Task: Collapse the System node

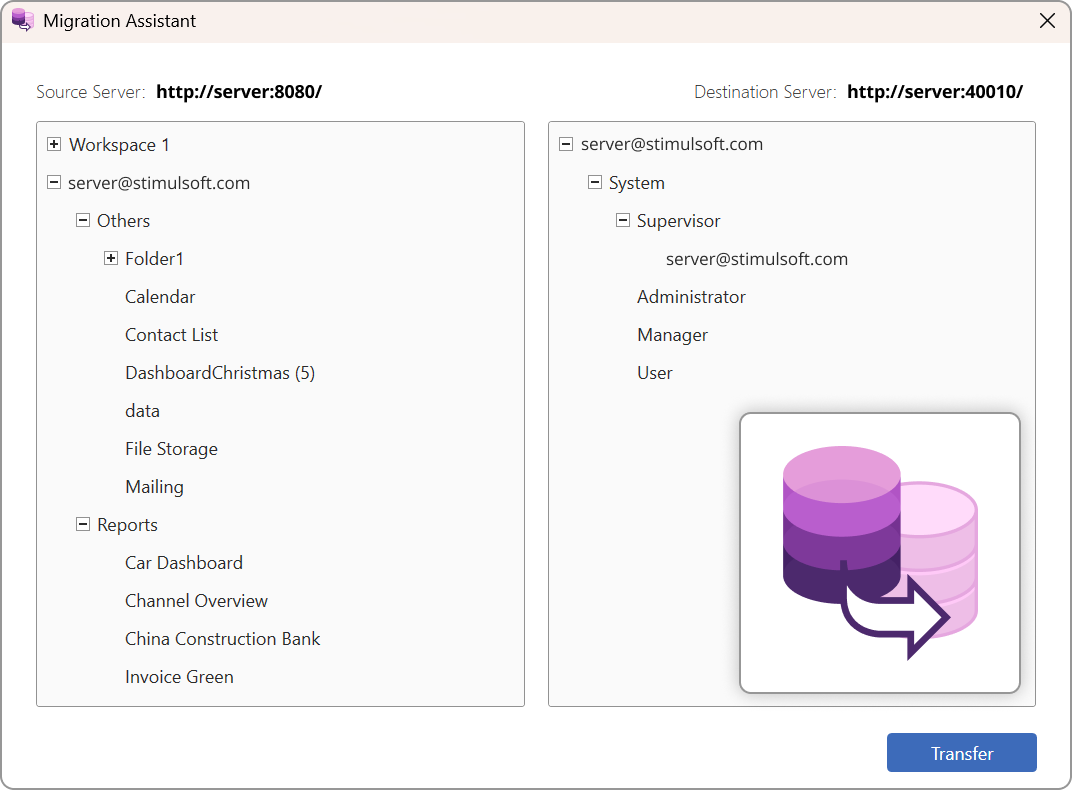Action: click(595, 183)
